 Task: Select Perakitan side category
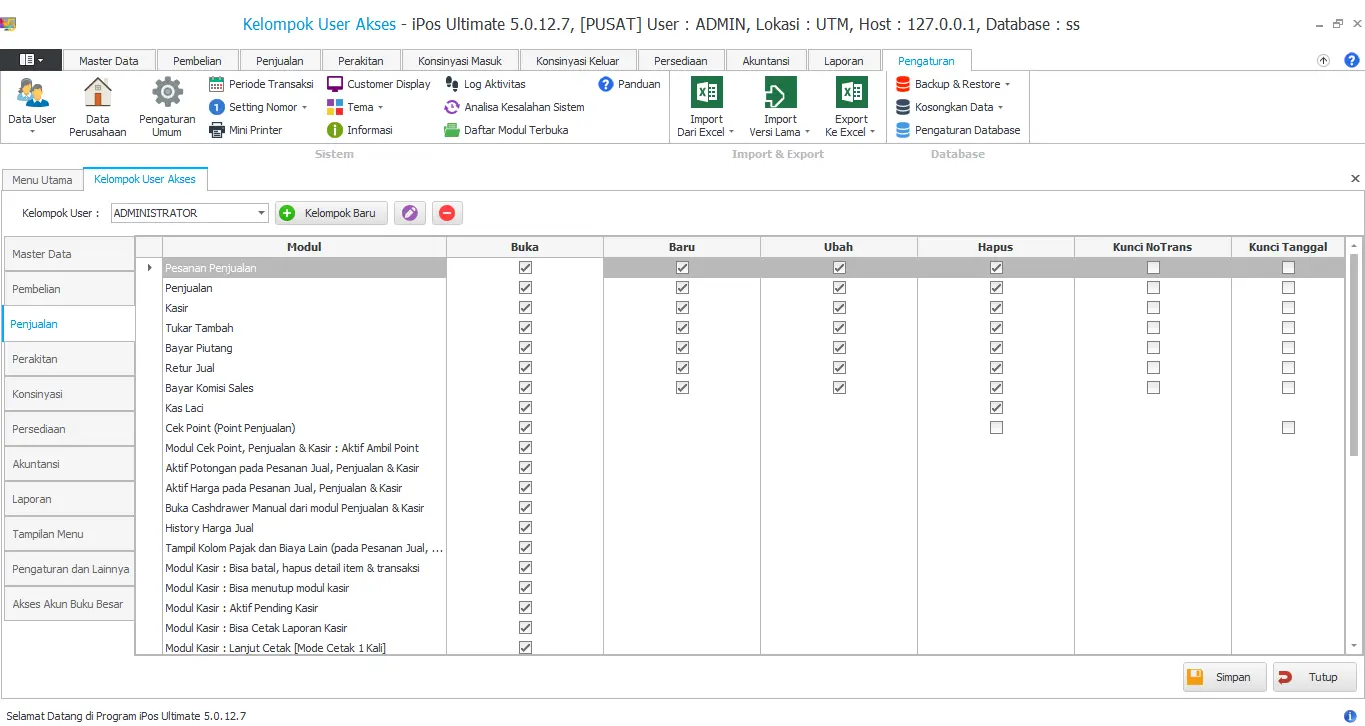point(69,359)
